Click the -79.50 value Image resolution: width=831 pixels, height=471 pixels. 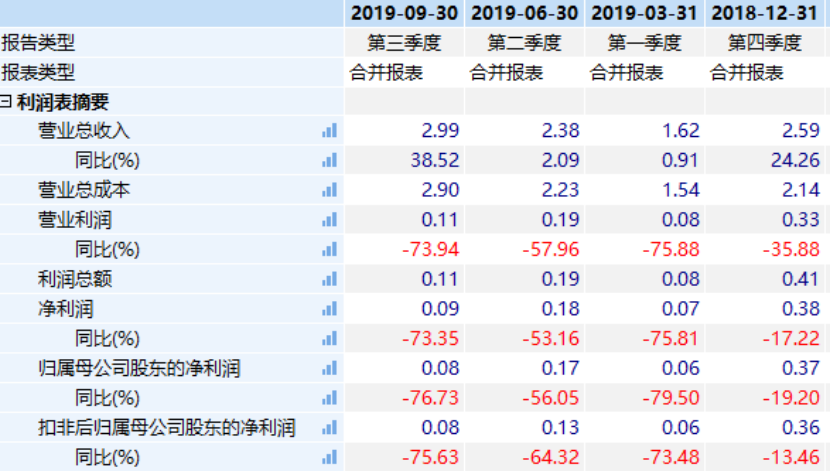(x=671, y=397)
